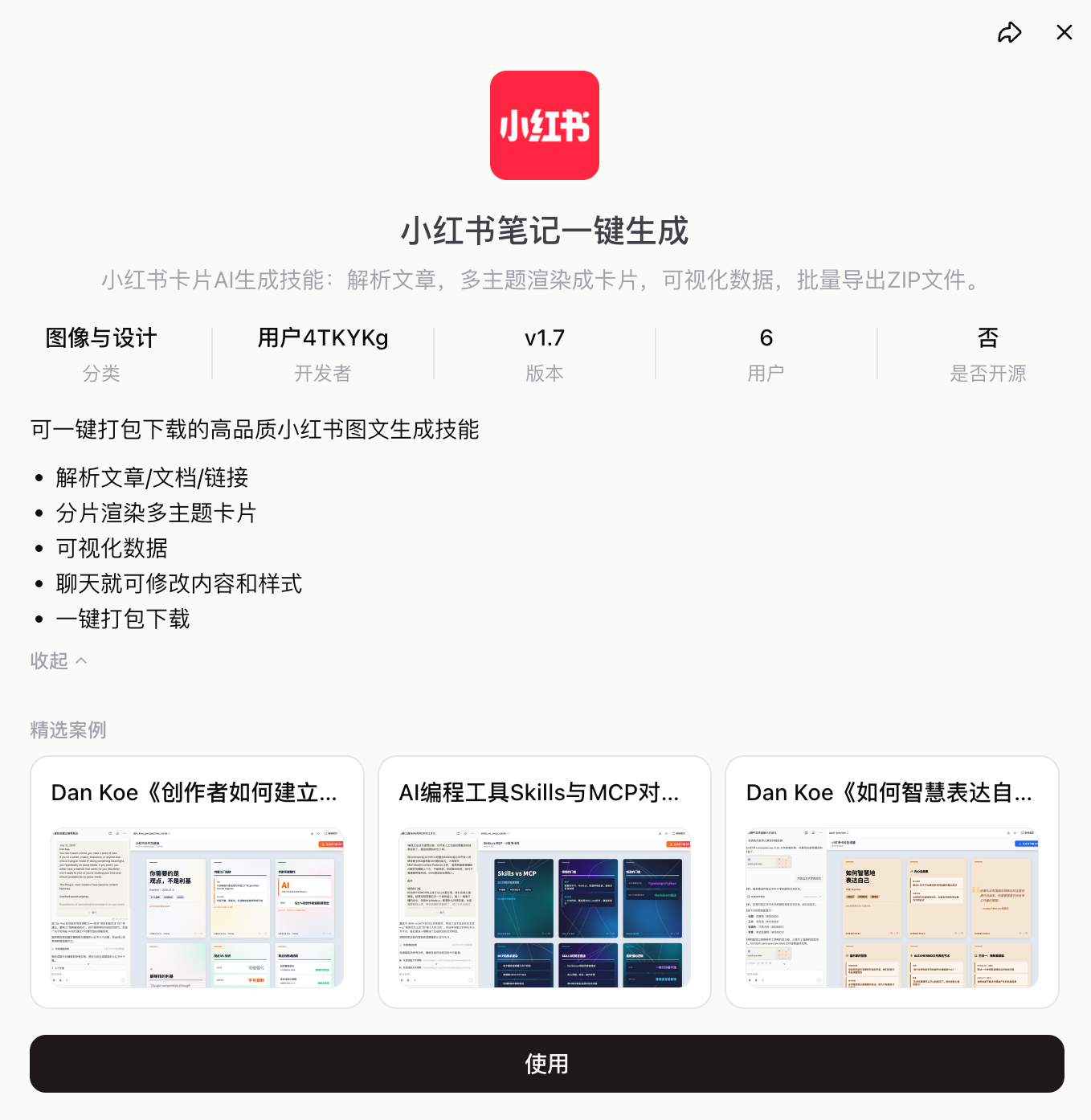Click the share arrow icon
This screenshot has width=1091, height=1120.
click(x=1009, y=32)
